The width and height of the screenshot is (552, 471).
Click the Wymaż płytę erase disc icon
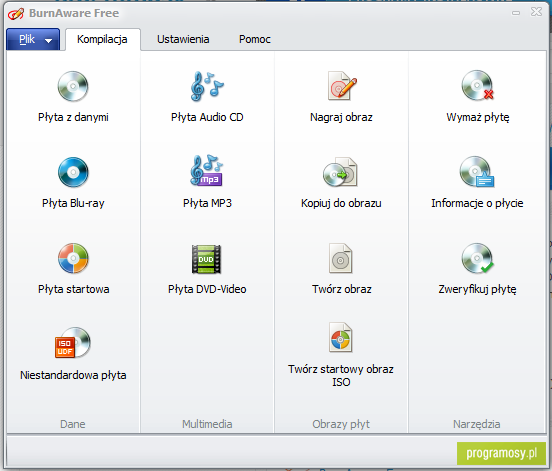[x=477, y=86]
